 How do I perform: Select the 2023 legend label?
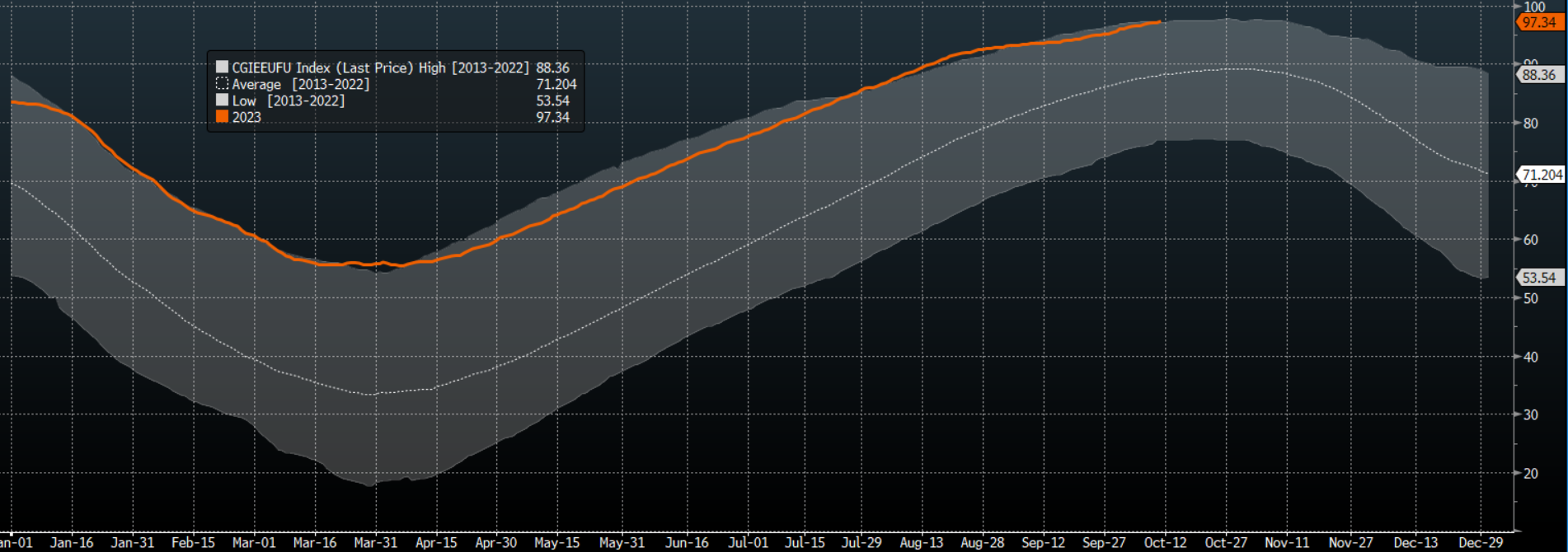tap(246, 117)
